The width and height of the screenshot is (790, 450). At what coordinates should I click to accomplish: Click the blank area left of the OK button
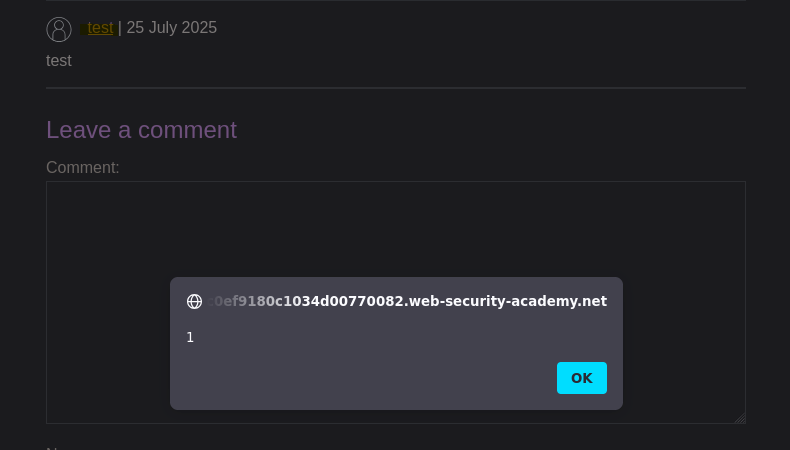click(371, 378)
